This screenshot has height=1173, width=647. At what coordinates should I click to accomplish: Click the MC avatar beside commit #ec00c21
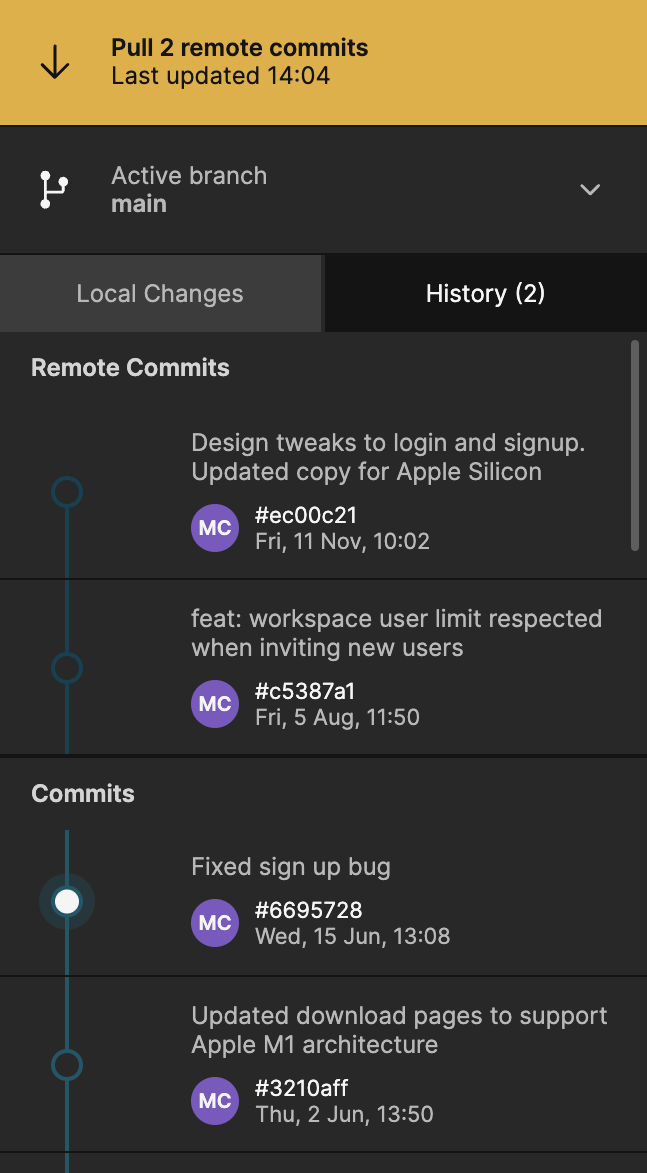pos(215,528)
